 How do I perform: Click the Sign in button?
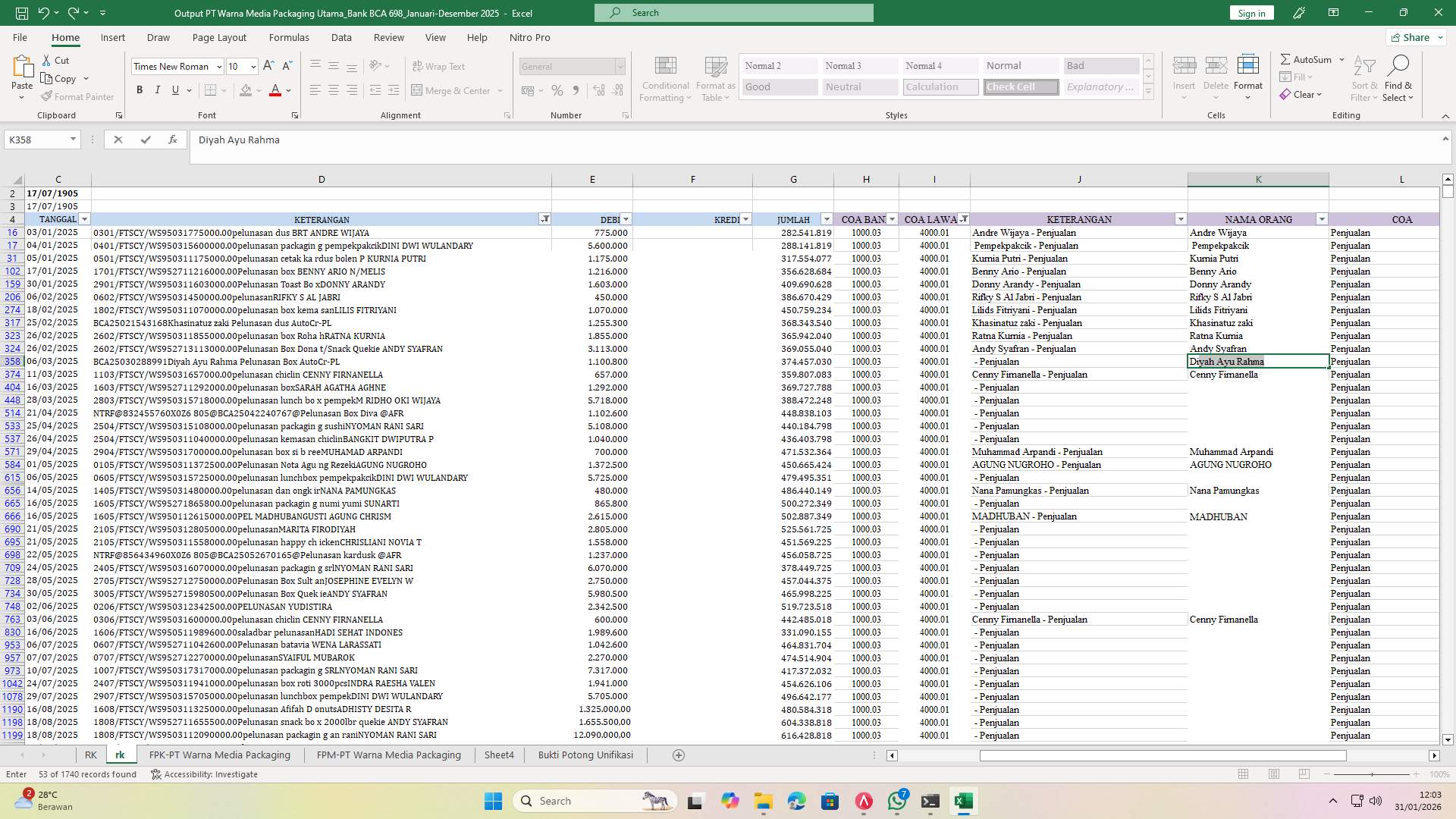tap(1250, 13)
